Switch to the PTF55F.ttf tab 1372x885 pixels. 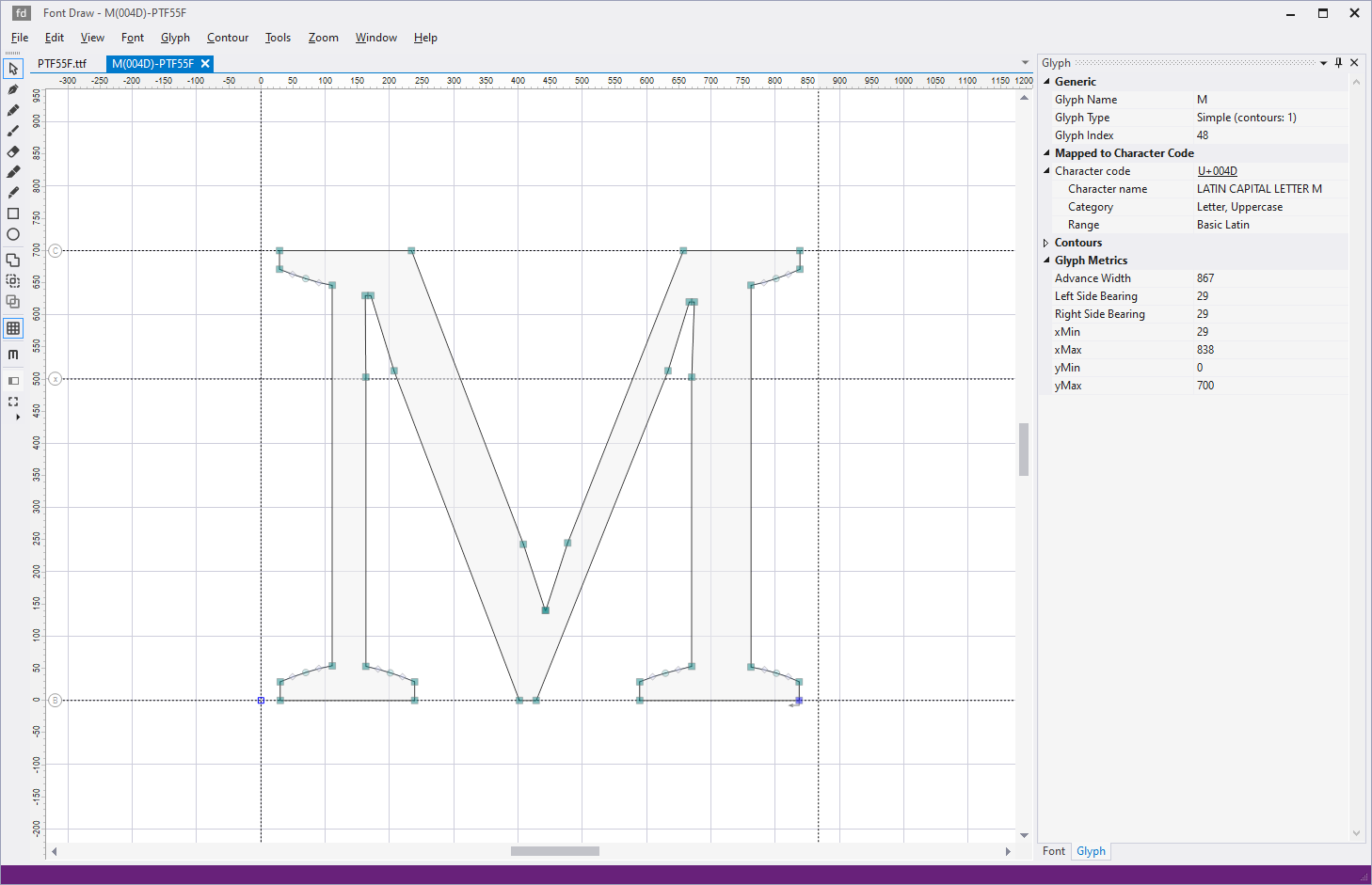tap(62, 64)
